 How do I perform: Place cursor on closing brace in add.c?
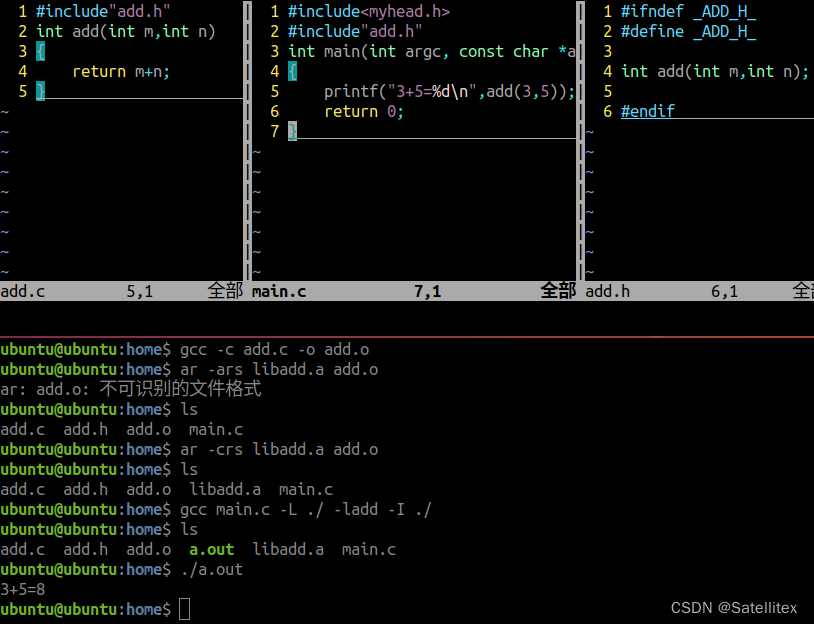coord(40,91)
